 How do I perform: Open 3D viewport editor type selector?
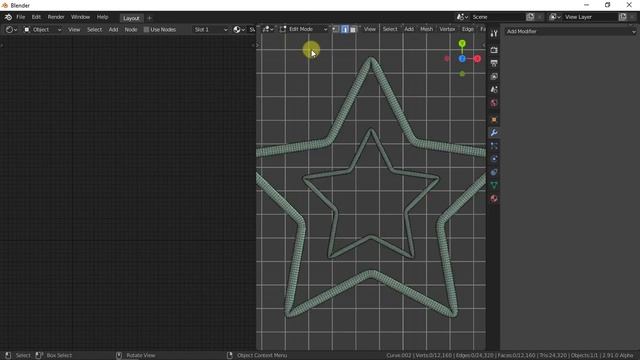click(x=268, y=29)
